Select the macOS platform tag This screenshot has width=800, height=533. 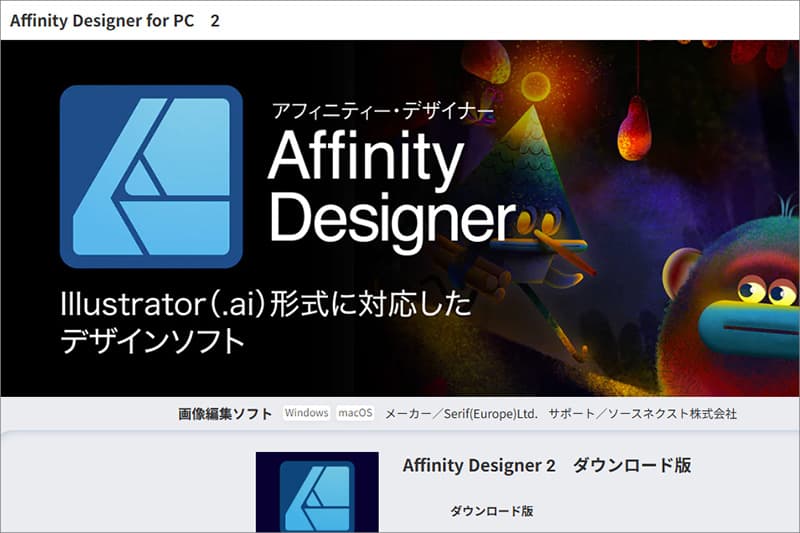coord(355,413)
